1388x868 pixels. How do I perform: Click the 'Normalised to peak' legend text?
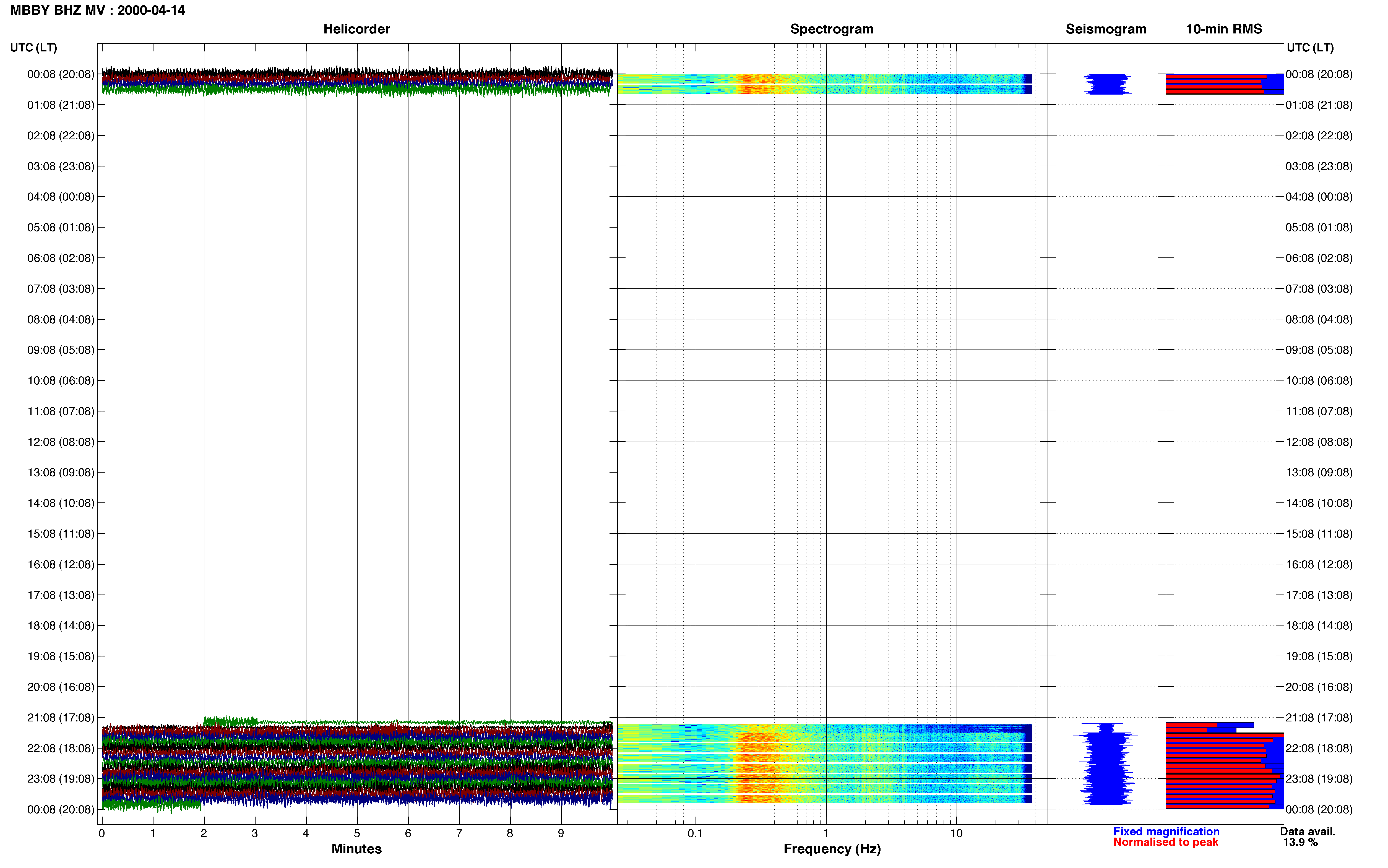(1165, 842)
